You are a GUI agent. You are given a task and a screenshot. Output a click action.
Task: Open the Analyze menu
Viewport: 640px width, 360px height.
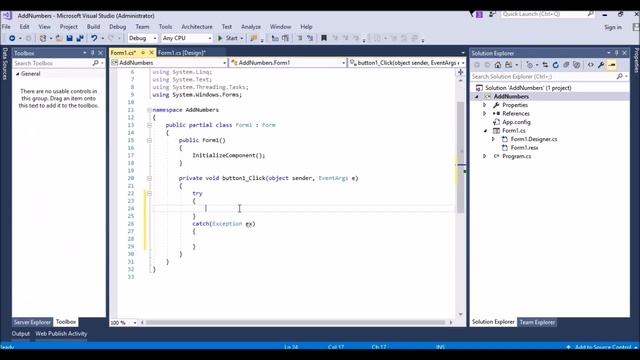251,27
